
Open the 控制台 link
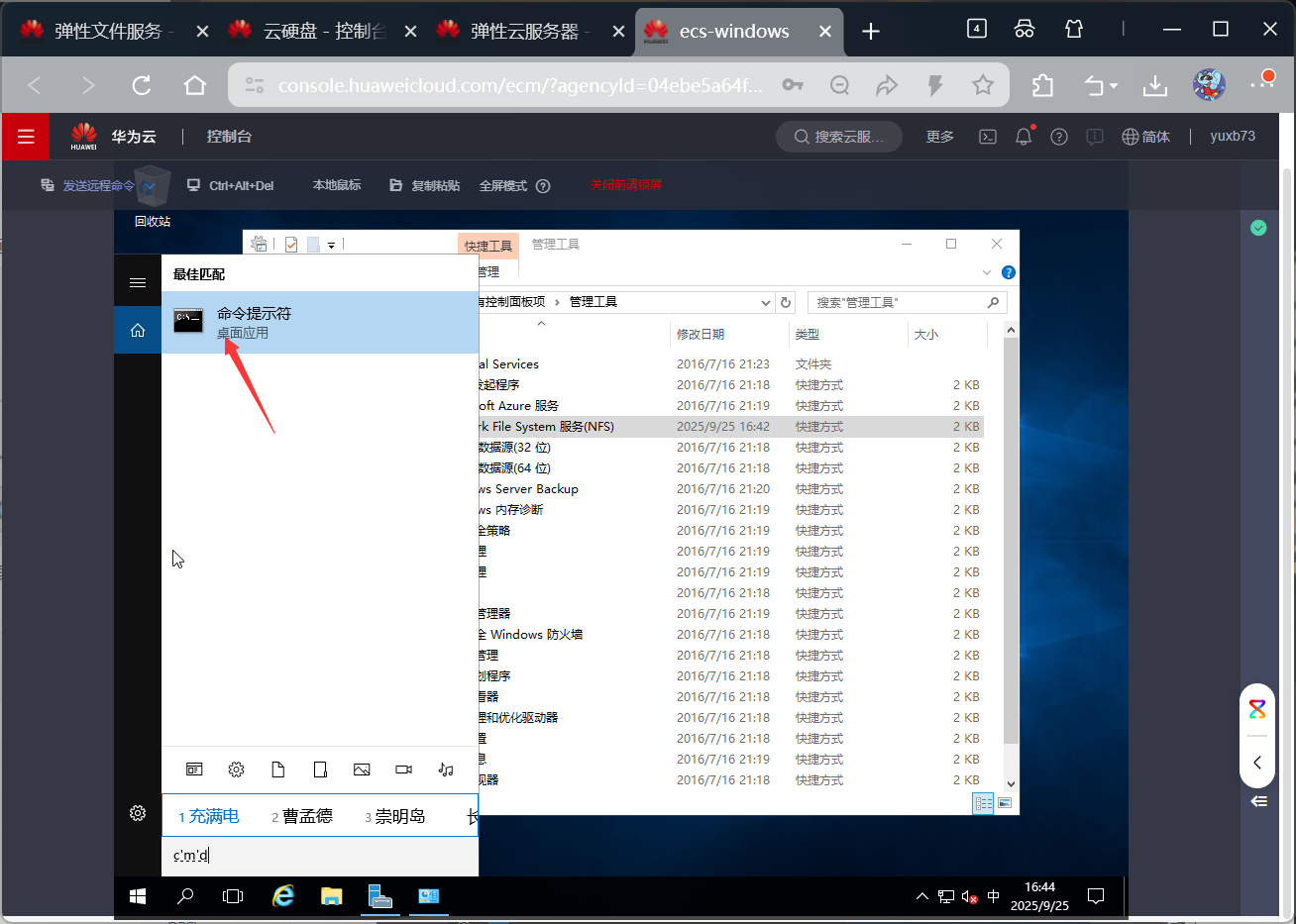[x=229, y=137]
